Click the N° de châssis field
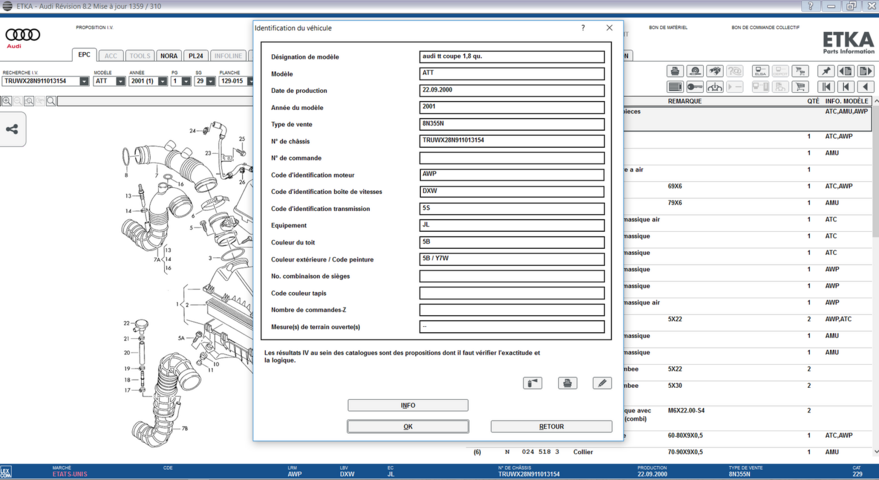 [512, 141]
